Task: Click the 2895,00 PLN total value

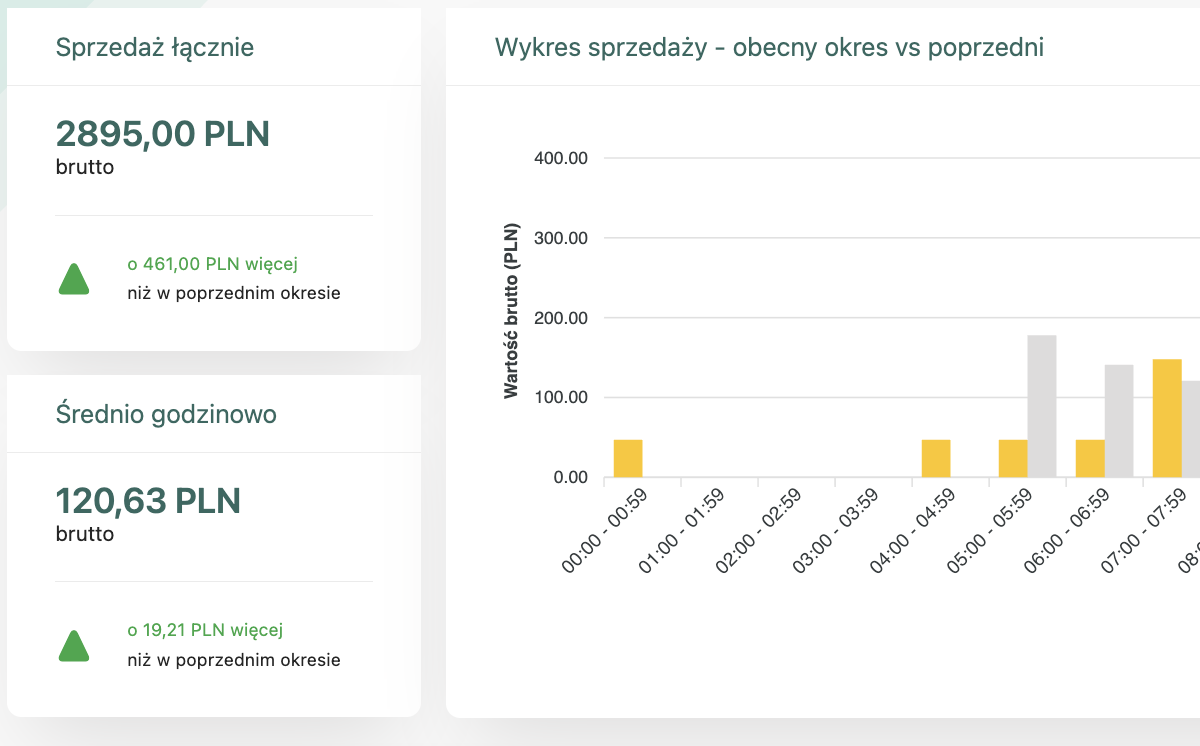Action: point(163,133)
